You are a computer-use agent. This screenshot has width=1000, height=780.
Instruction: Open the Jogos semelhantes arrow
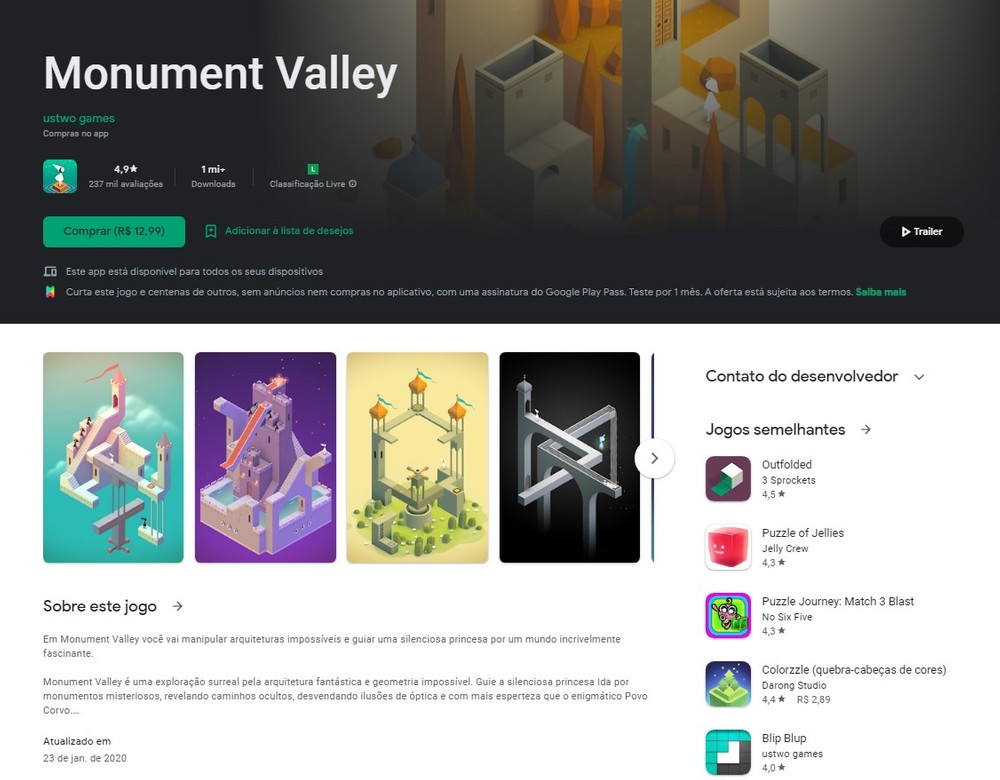coord(865,429)
